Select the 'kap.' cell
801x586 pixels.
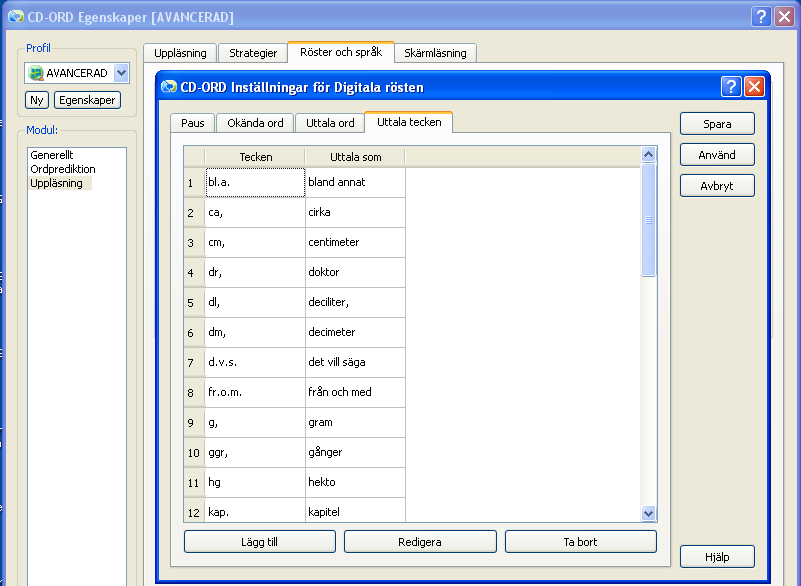(x=255, y=510)
